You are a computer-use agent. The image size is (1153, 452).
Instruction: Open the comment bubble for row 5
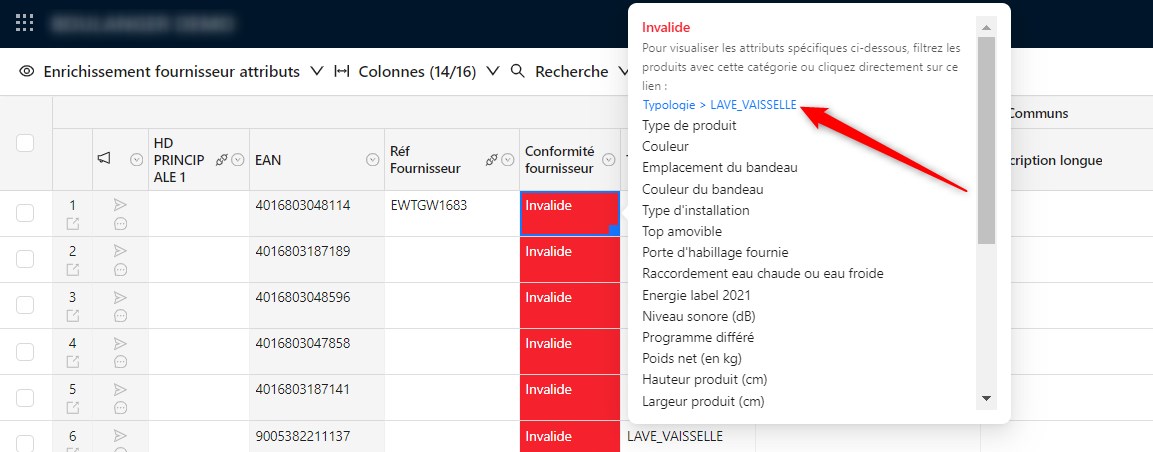pyautogui.click(x=120, y=407)
